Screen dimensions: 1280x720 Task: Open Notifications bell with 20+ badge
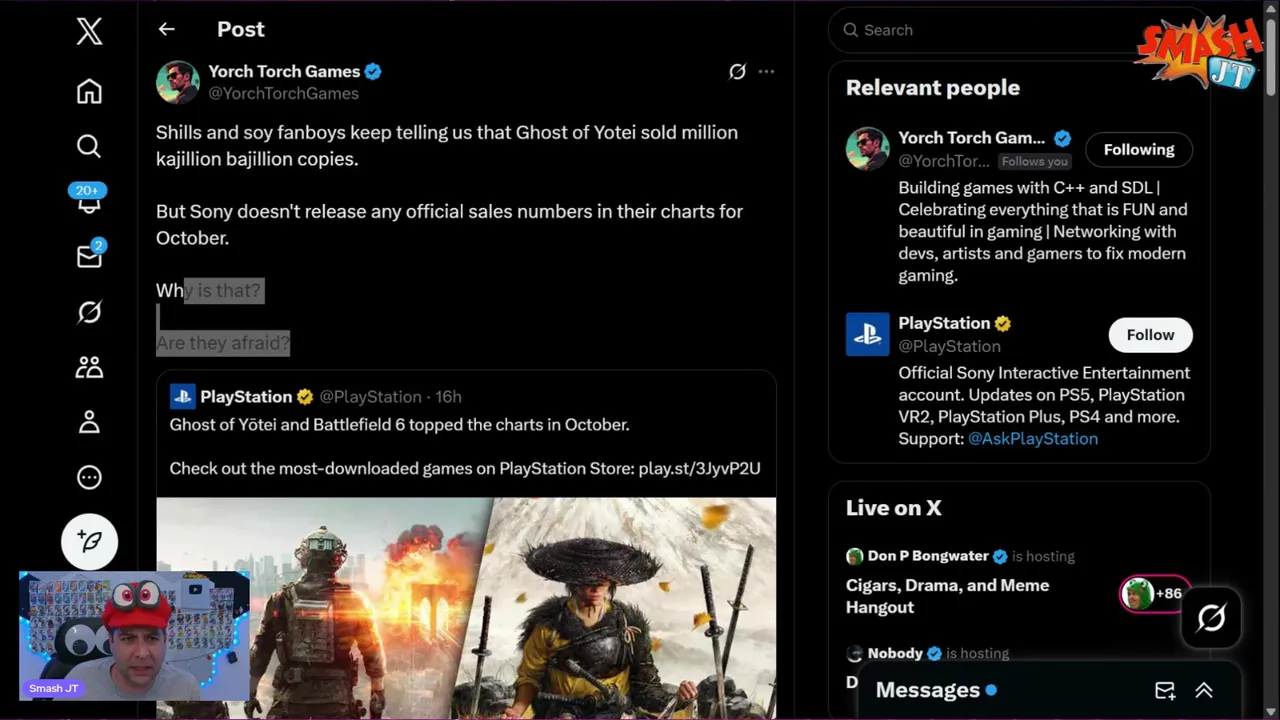tap(88, 198)
